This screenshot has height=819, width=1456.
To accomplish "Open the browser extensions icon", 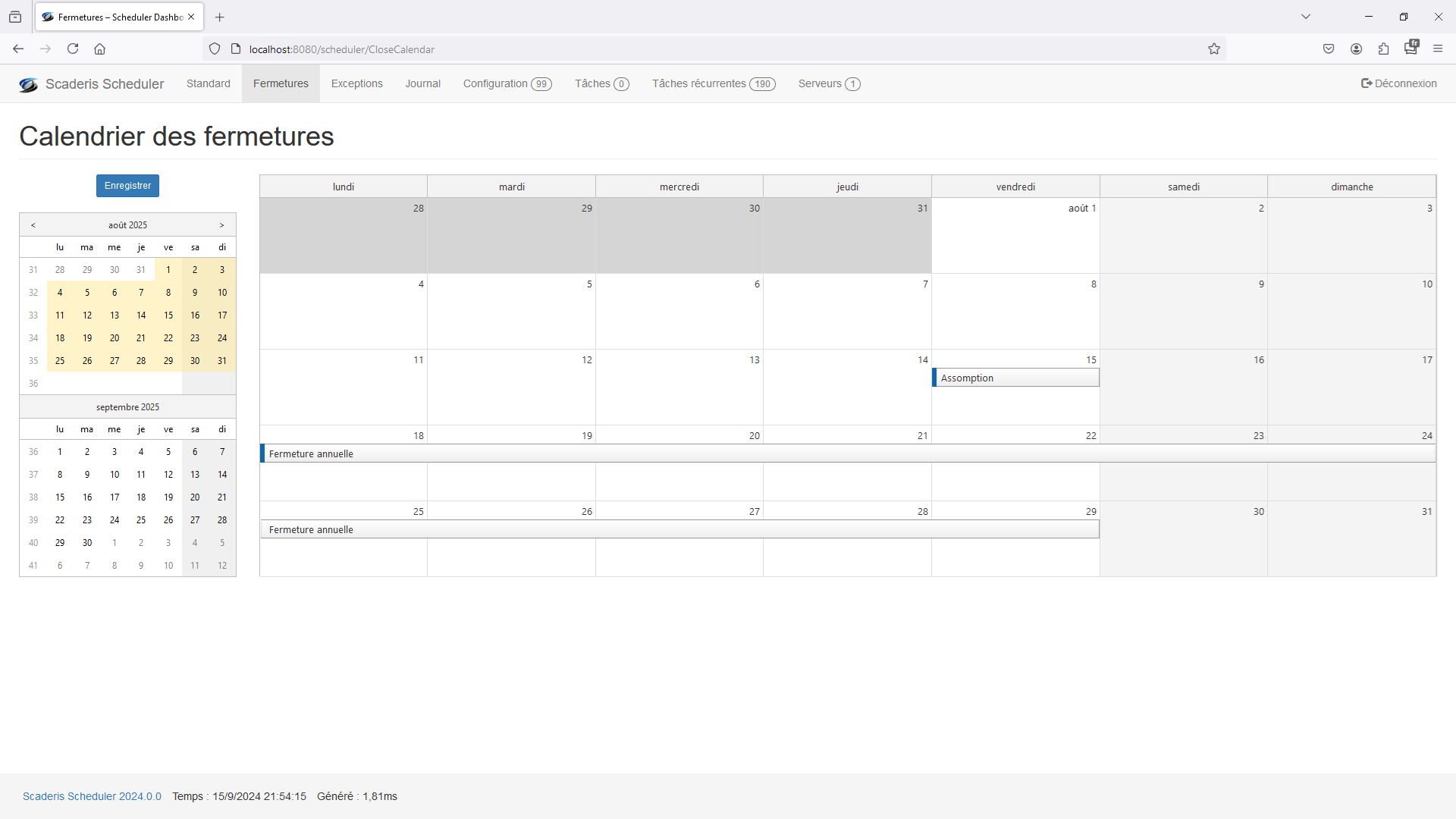I will [x=1383, y=49].
